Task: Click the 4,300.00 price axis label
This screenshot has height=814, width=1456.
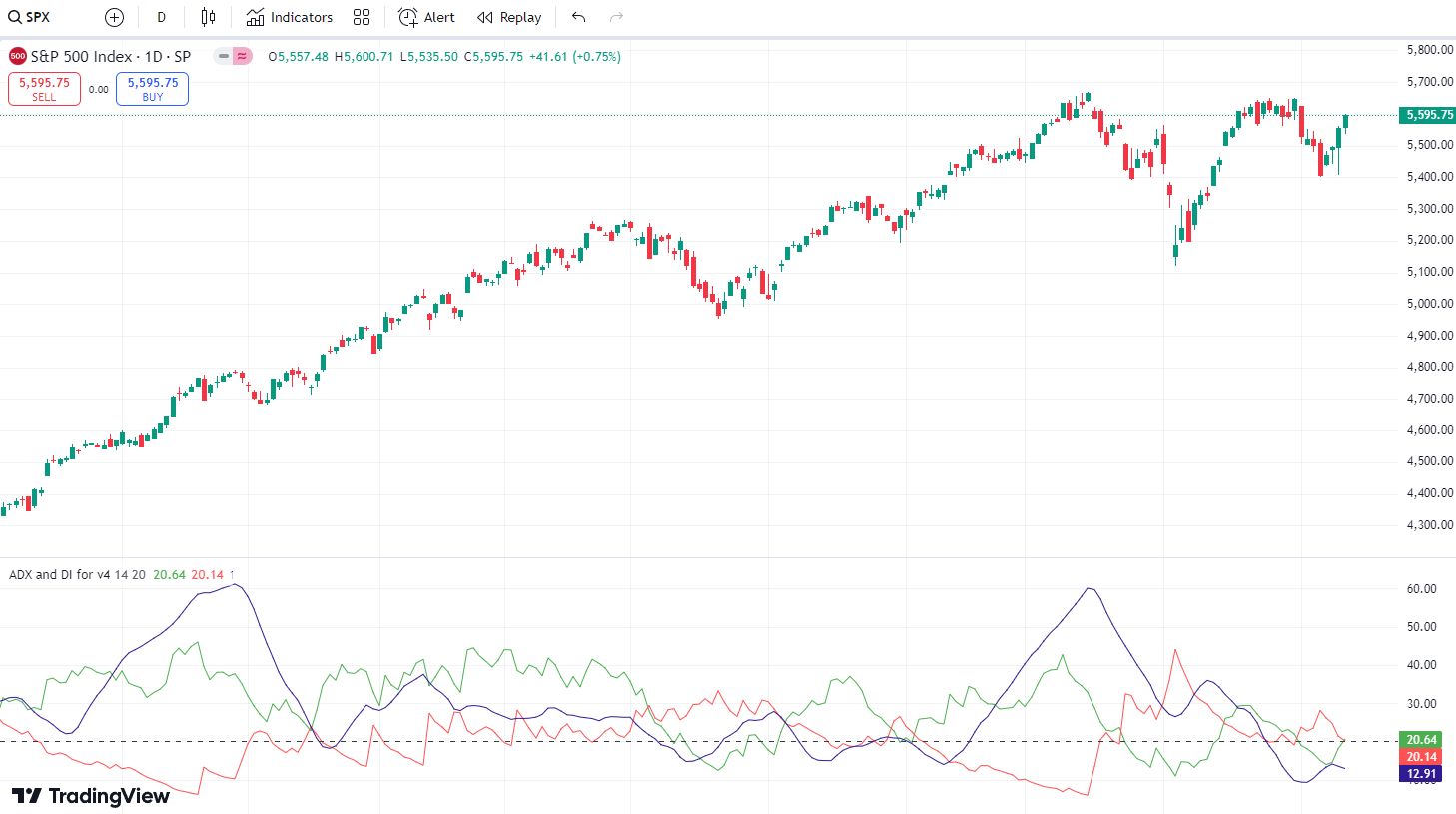Action: click(x=1429, y=525)
